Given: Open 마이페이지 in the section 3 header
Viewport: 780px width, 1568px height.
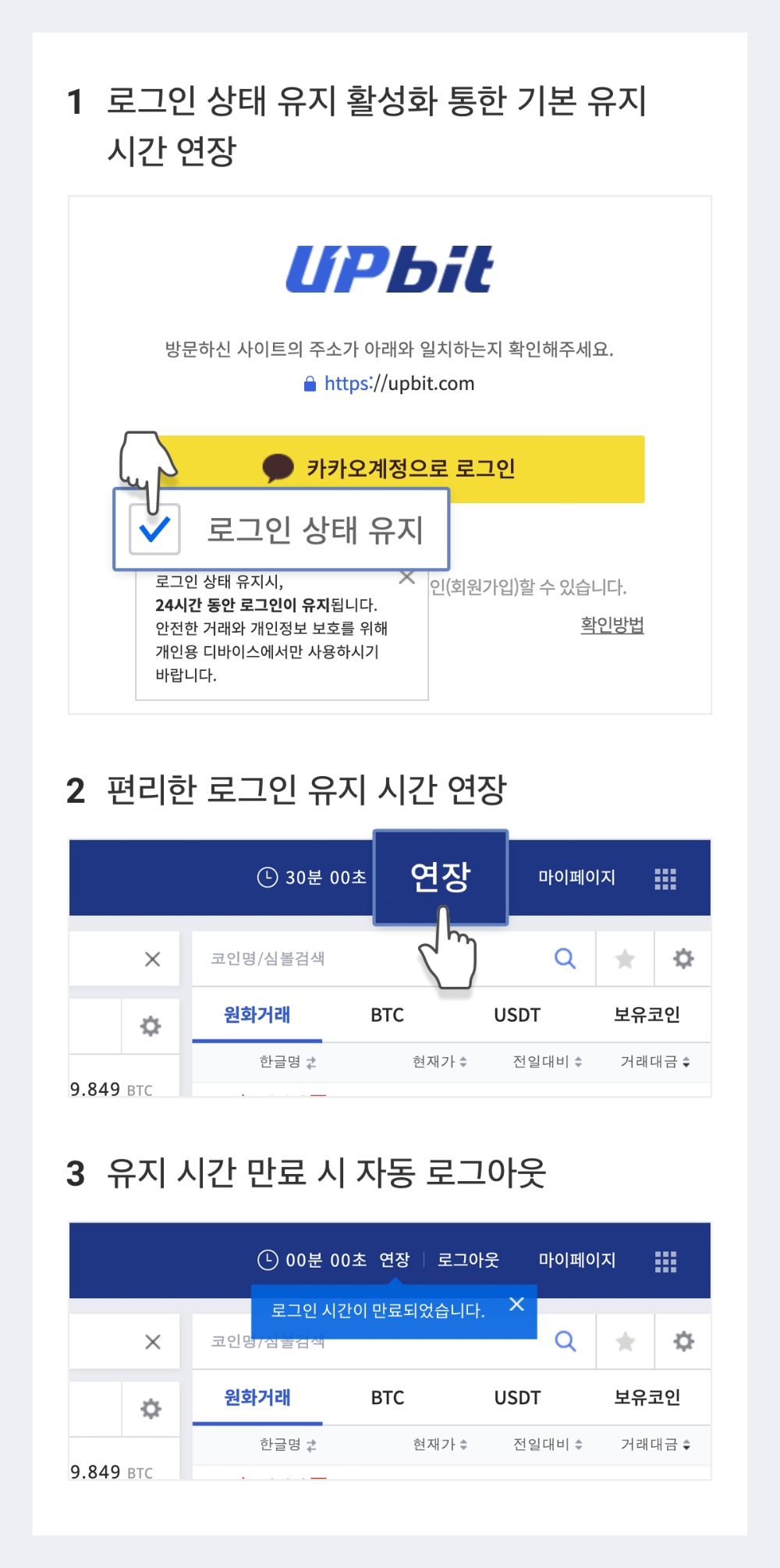Looking at the screenshot, I should [x=577, y=1260].
